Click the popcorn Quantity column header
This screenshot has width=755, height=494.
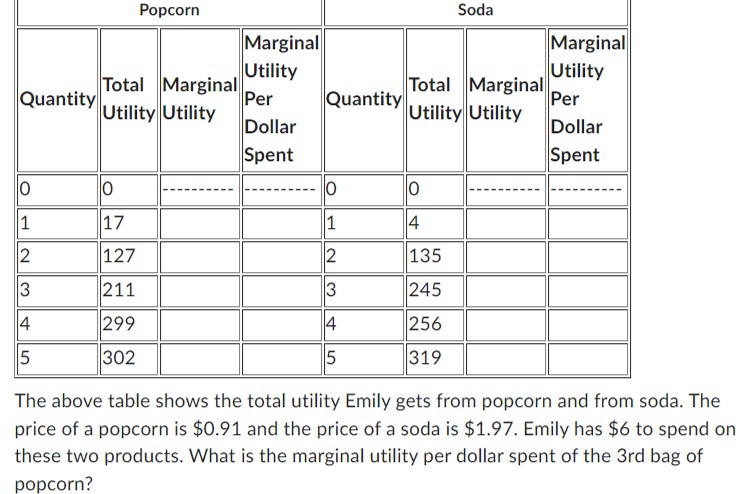tap(57, 100)
